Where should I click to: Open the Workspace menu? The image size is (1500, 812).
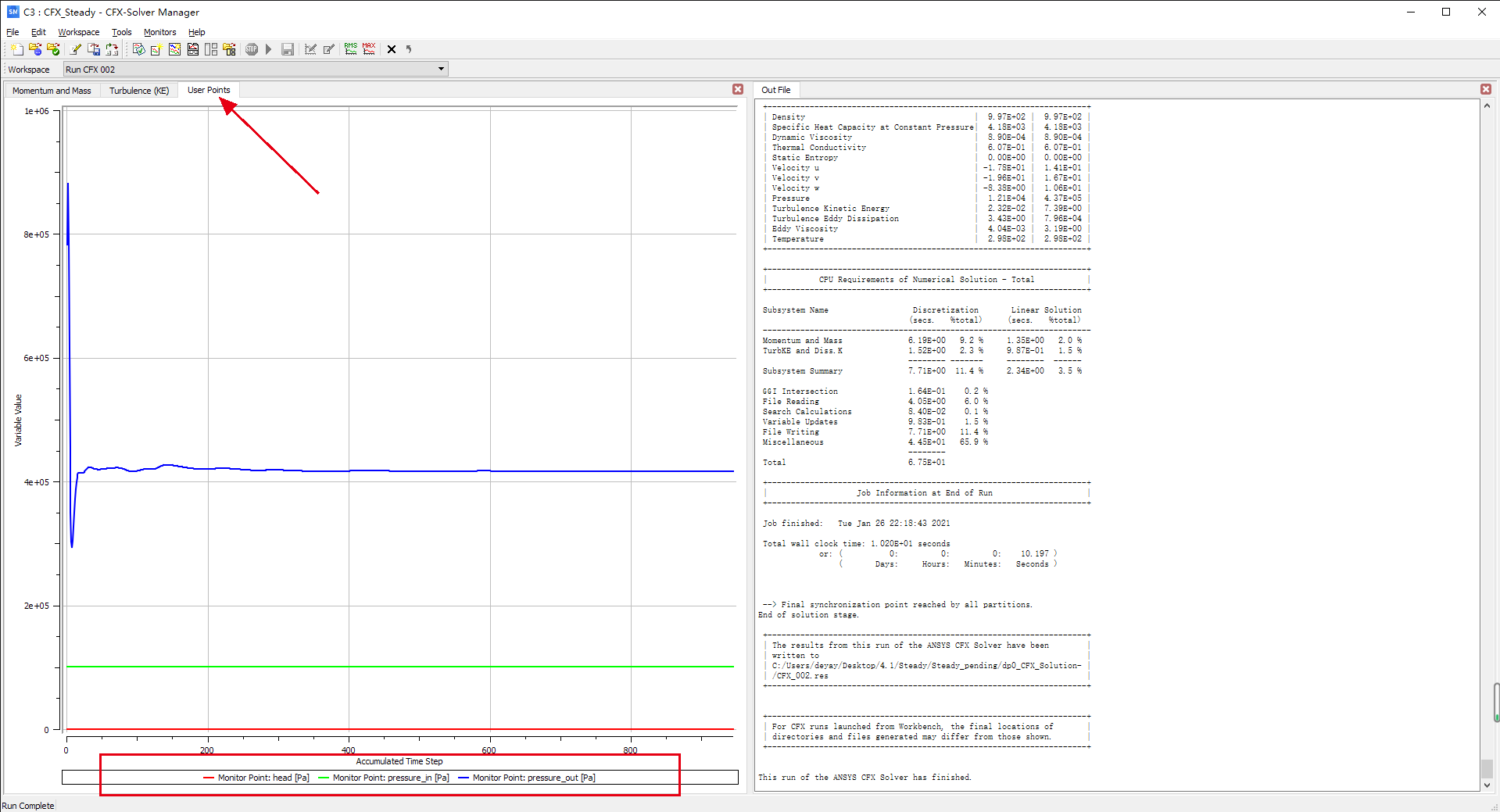click(x=78, y=32)
